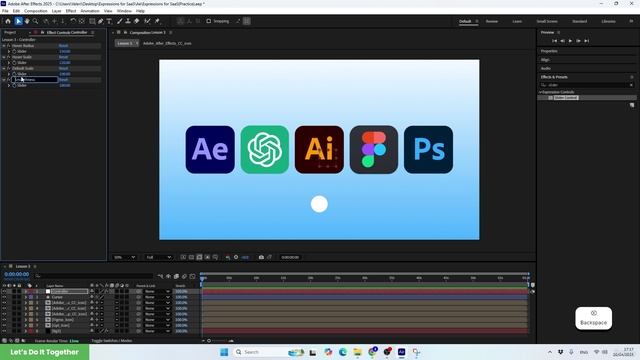Toggle Slider stopwatch under Hover Radius
This screenshot has width=640, height=360.
click(14, 51)
